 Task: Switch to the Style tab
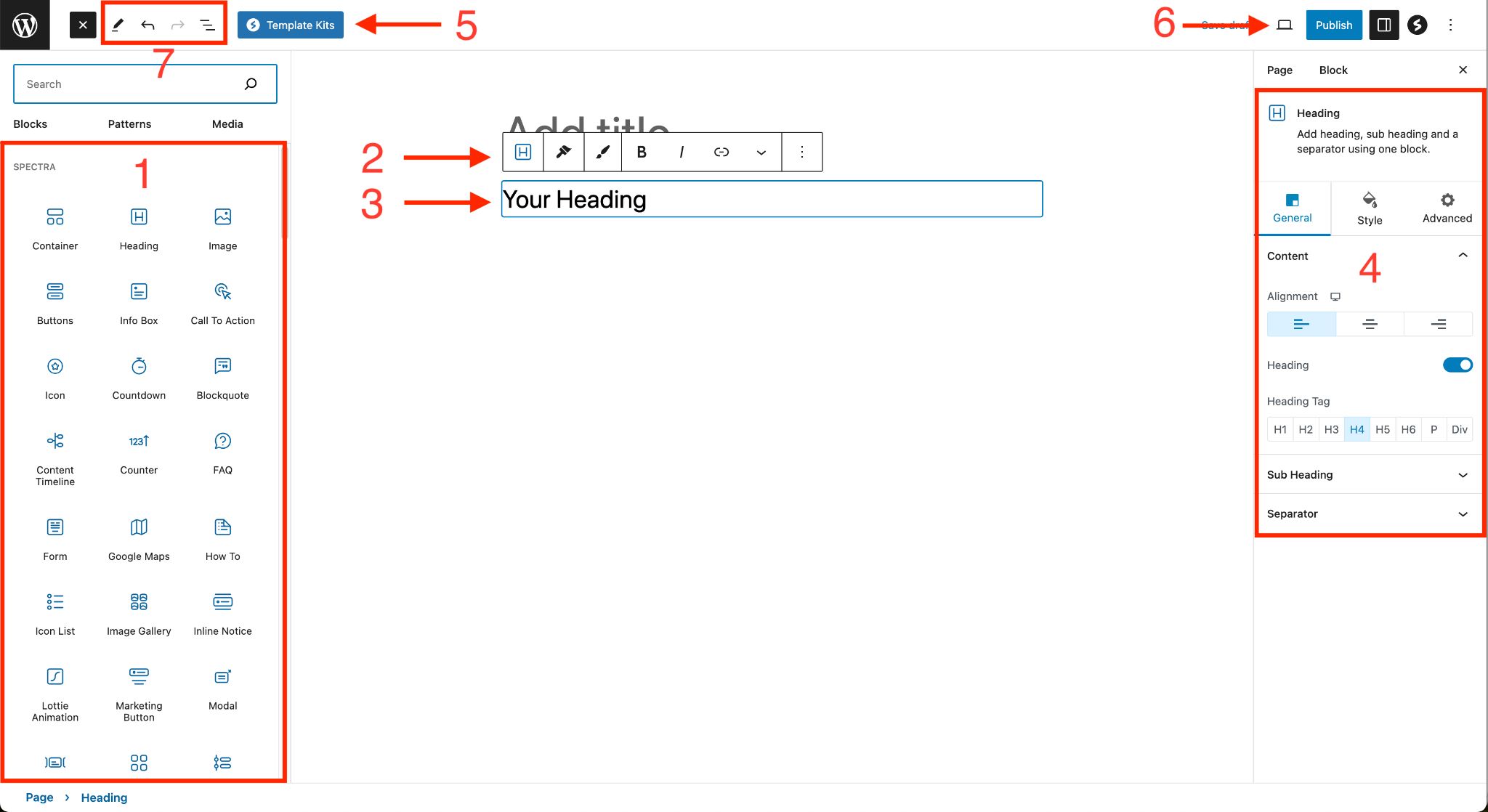coord(1368,207)
